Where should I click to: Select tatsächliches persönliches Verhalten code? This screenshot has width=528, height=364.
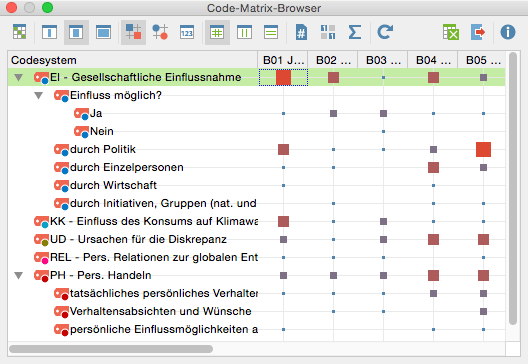pos(164,293)
